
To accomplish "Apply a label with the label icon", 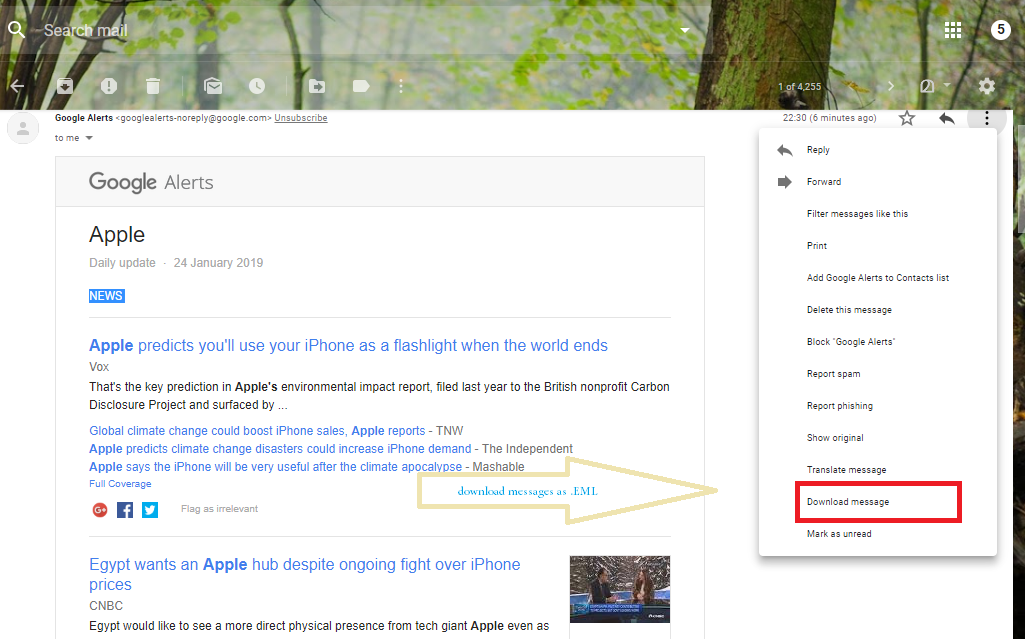I will [x=360, y=86].
